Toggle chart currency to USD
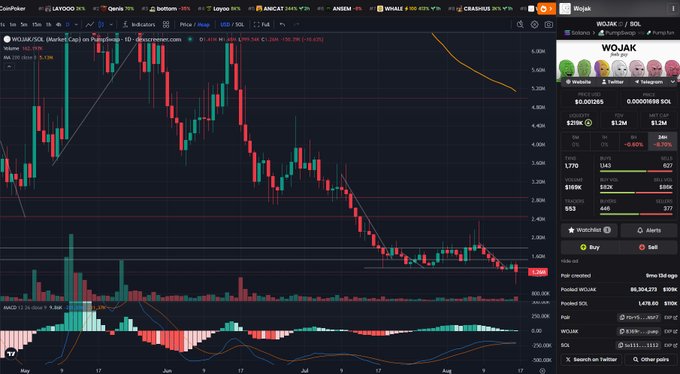 pyautogui.click(x=225, y=25)
